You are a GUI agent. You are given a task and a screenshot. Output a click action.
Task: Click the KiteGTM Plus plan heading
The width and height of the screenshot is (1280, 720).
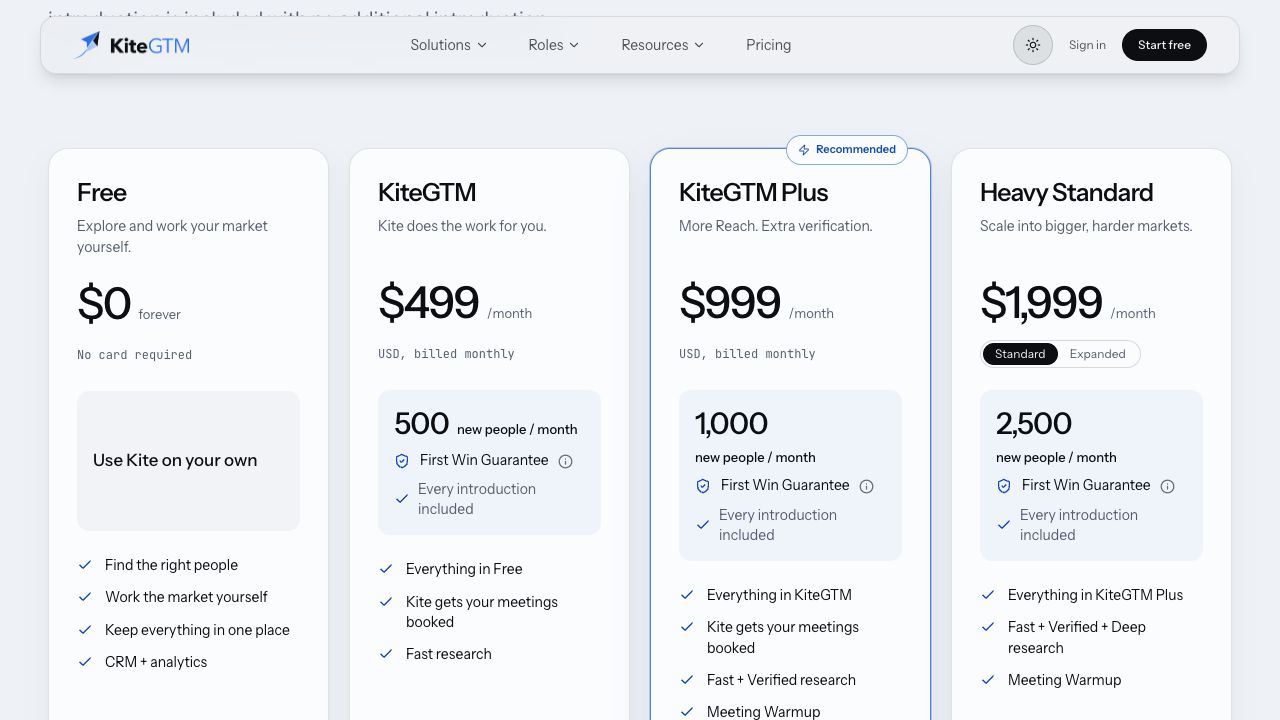pyautogui.click(x=753, y=192)
